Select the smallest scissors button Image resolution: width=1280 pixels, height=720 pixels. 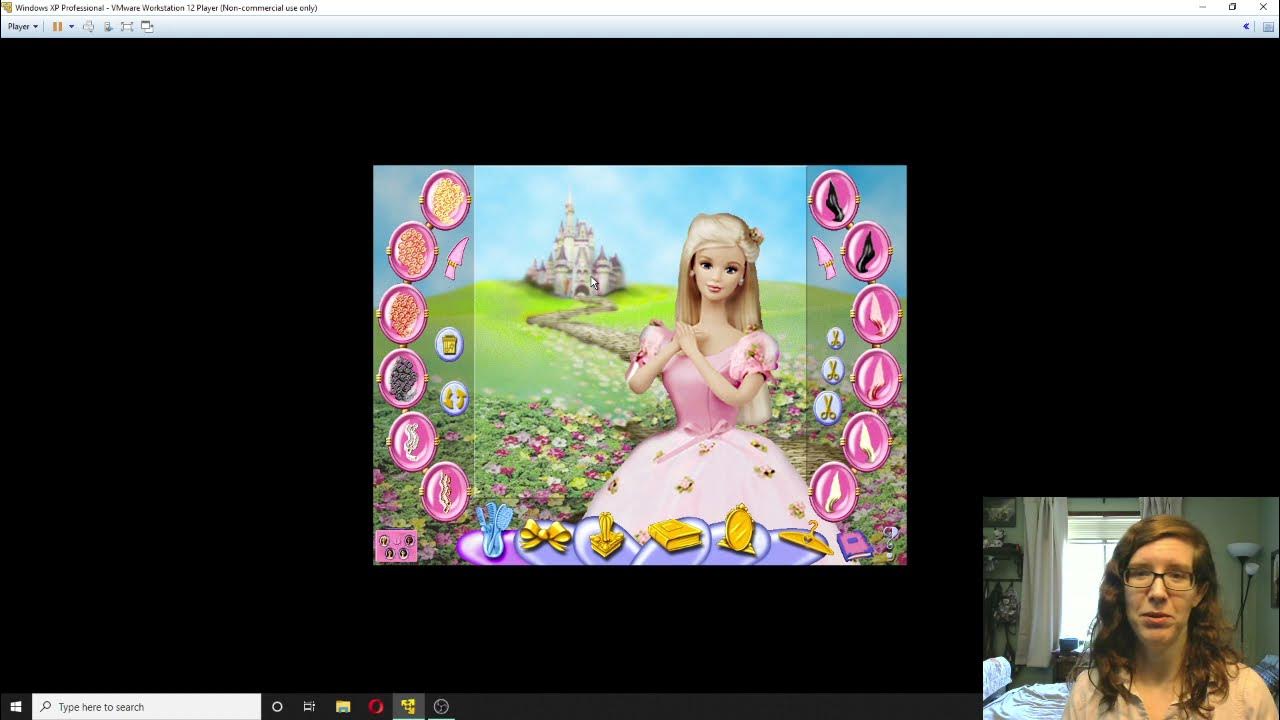(x=835, y=338)
